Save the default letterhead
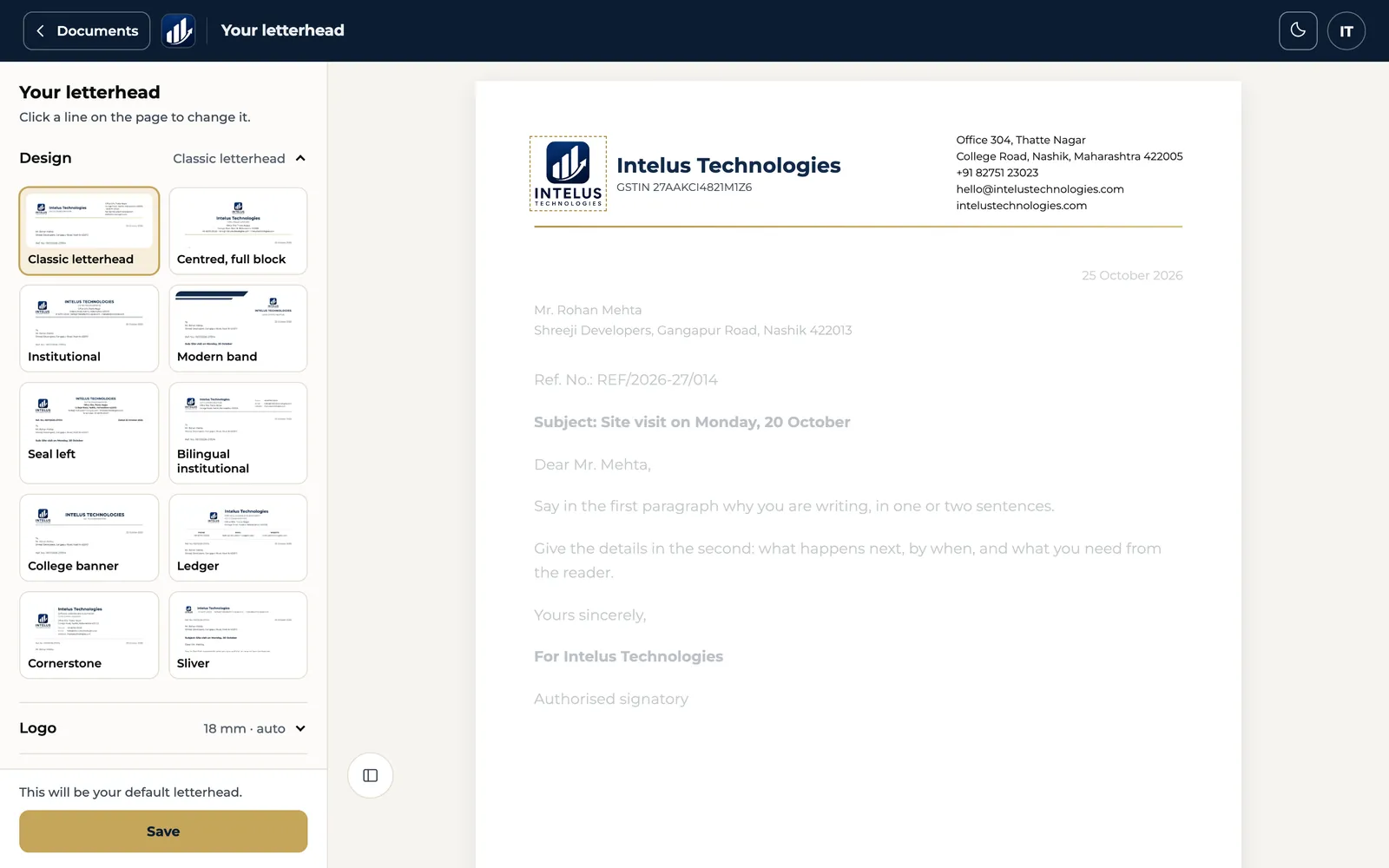Screen dimensions: 1389x868 163,831
